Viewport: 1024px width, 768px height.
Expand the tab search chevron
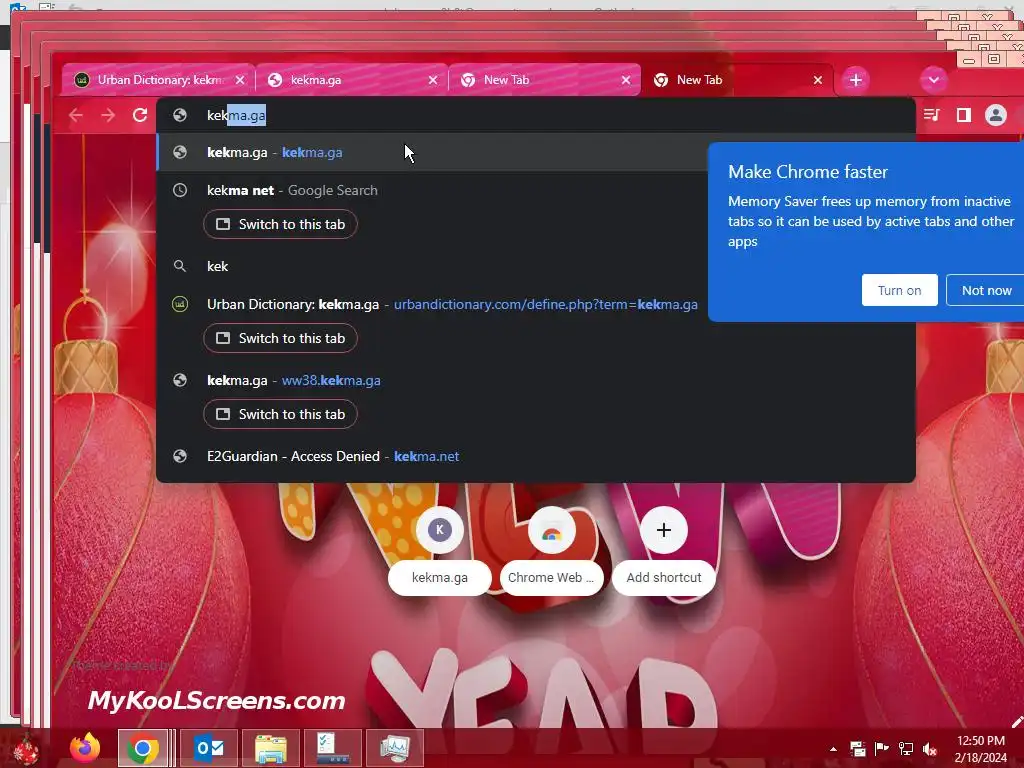tap(934, 80)
